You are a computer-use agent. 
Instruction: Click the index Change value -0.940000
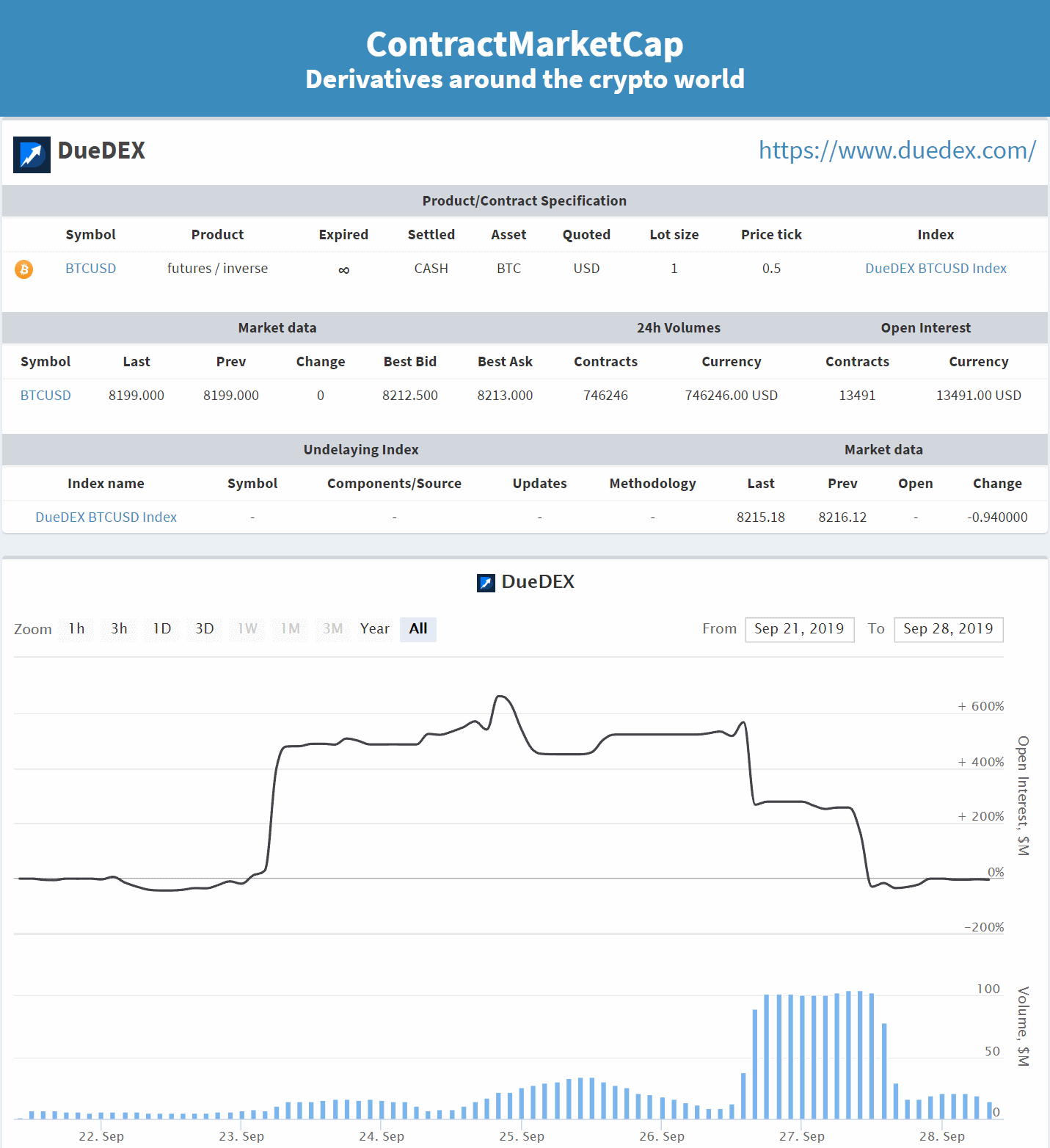pos(997,517)
